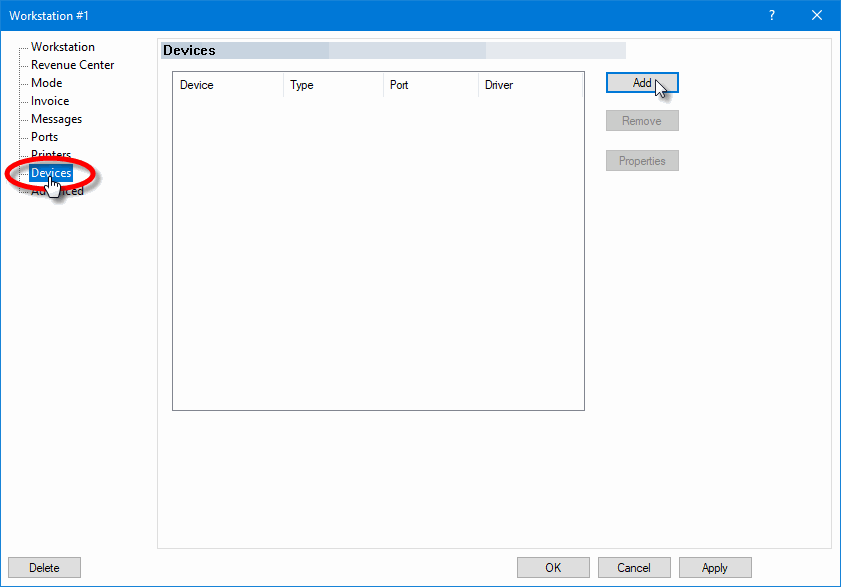Select the Devices tree item
The image size is (841, 587).
click(51, 173)
